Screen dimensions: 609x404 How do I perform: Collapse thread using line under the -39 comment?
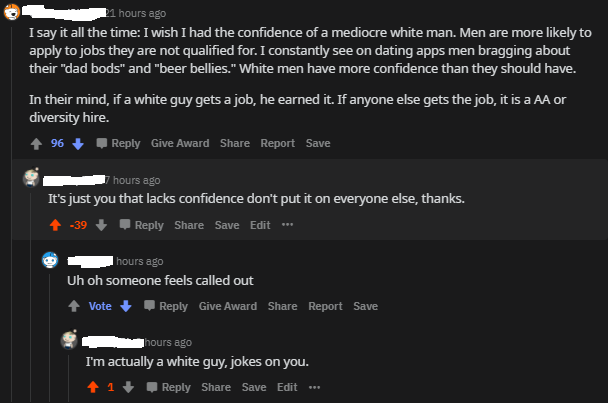click(x=32, y=300)
